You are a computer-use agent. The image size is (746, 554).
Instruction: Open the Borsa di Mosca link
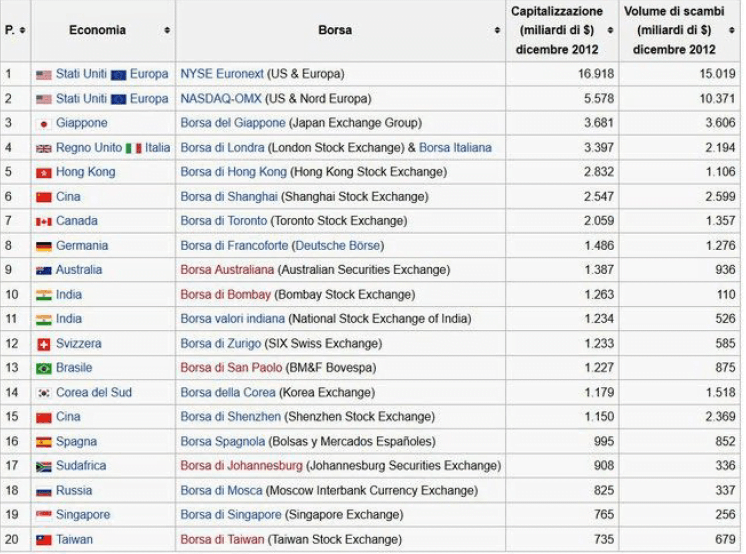tap(221, 491)
